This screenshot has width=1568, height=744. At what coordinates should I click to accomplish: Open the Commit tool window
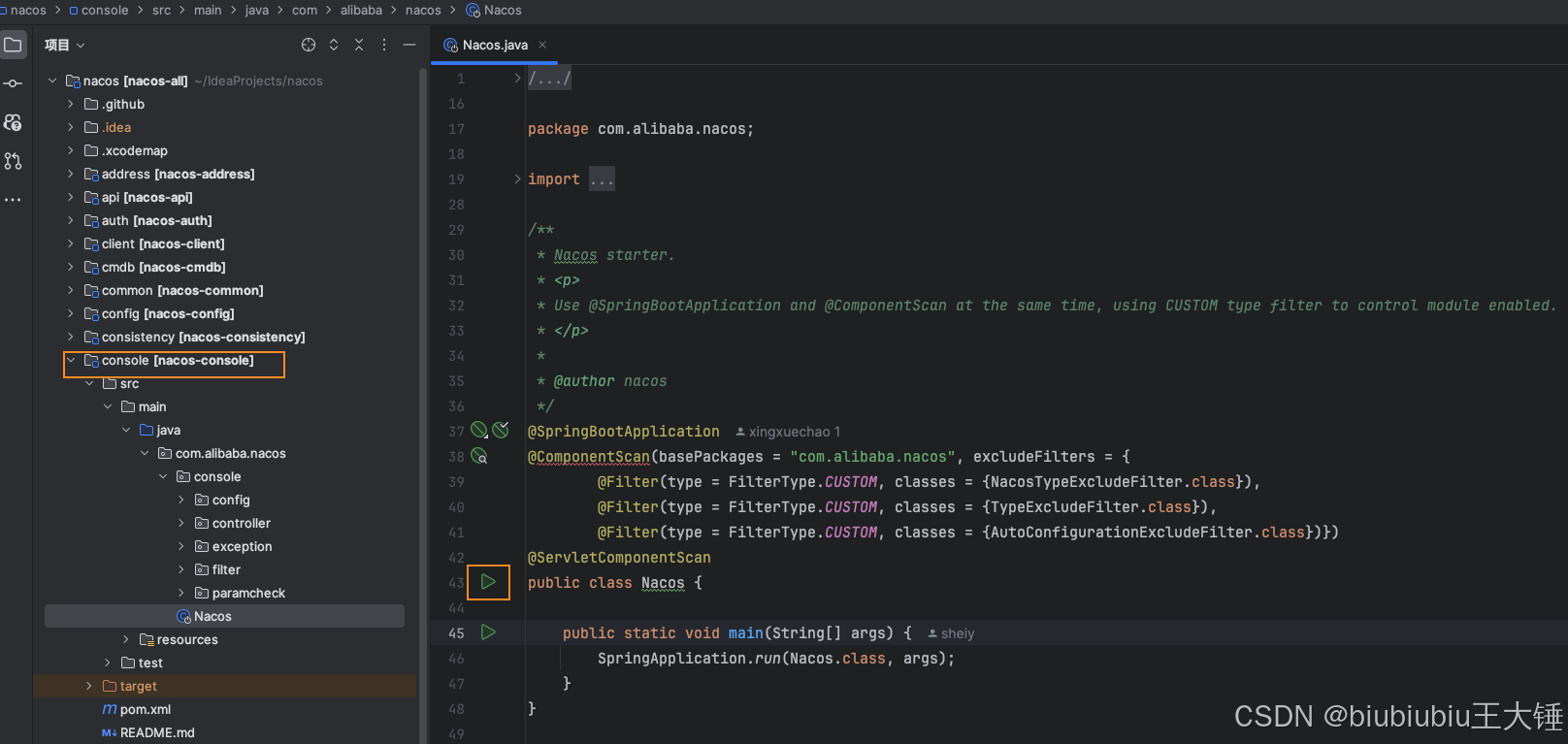point(14,83)
